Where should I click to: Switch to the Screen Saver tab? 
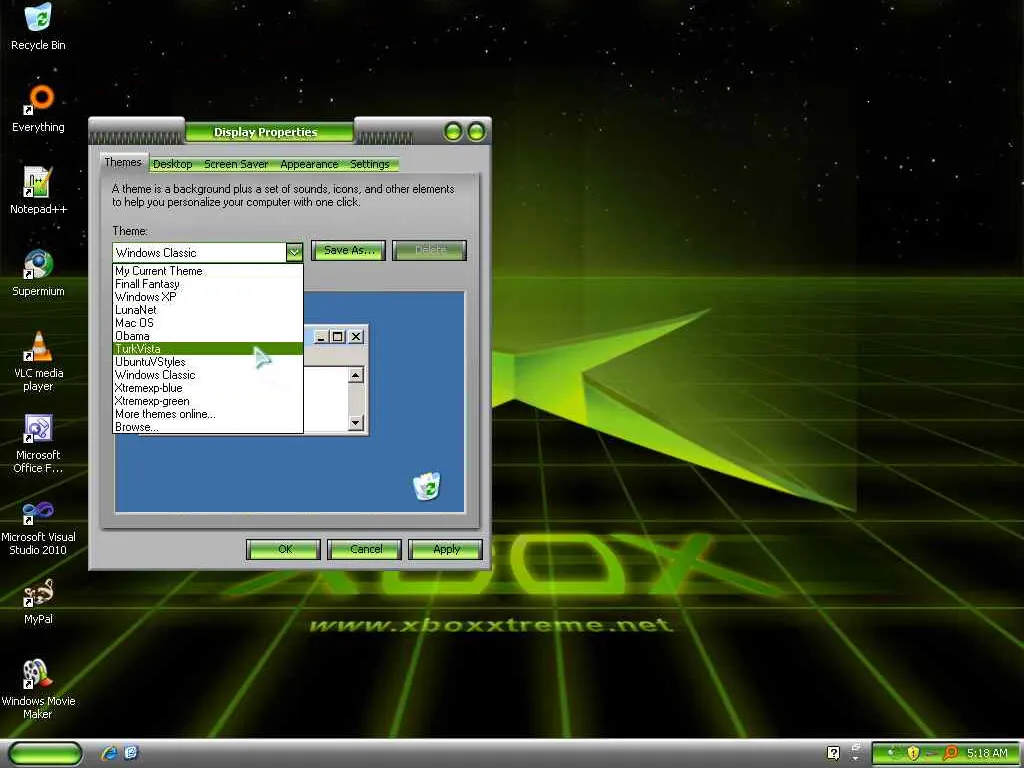pyautogui.click(x=236, y=164)
